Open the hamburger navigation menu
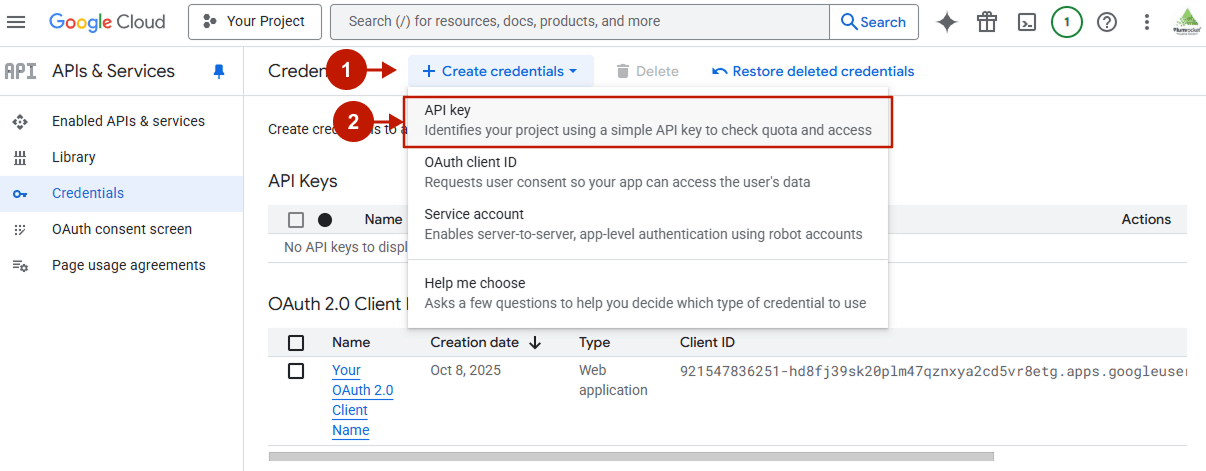Image resolution: width=1206 pixels, height=471 pixels. pyautogui.click(x=17, y=22)
